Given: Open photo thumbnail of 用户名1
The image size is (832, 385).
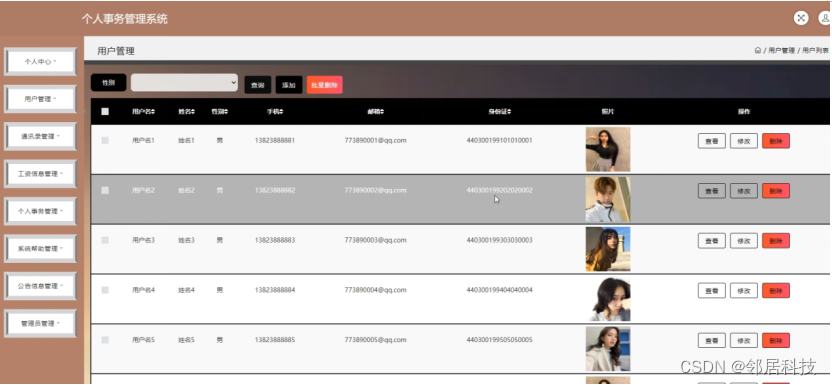Looking at the screenshot, I should pos(608,149).
